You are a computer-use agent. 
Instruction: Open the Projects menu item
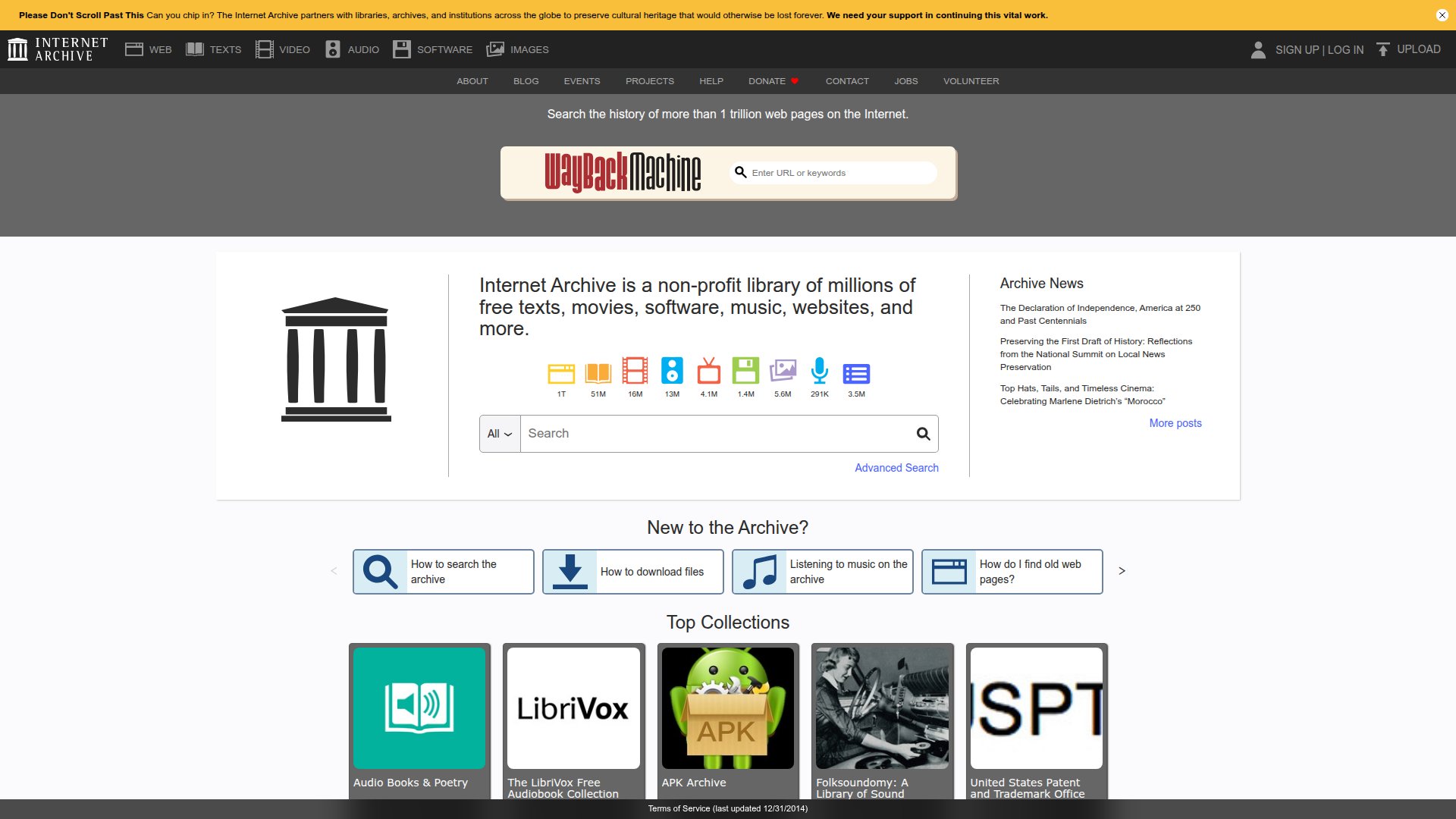(x=650, y=81)
